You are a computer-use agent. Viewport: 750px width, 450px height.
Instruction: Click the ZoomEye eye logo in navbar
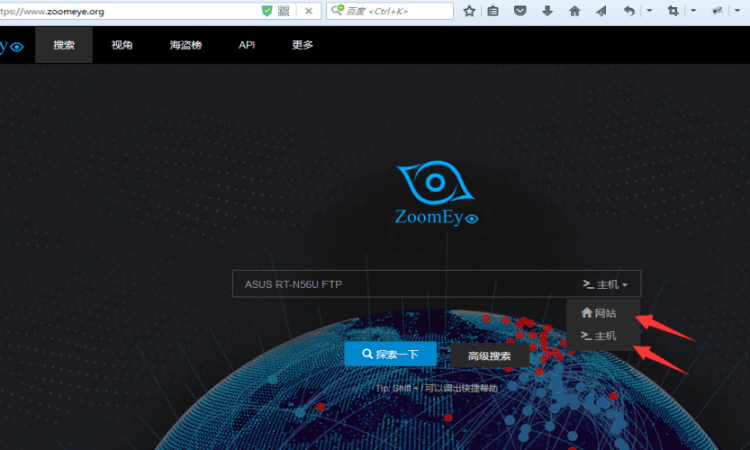click(x=12, y=46)
